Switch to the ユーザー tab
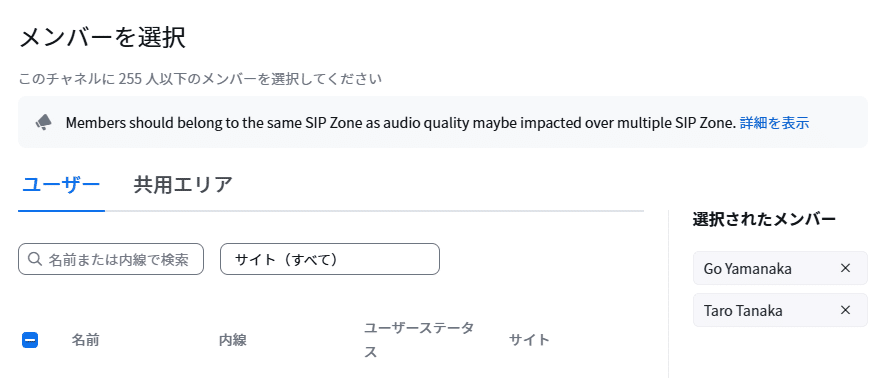 [x=61, y=185]
